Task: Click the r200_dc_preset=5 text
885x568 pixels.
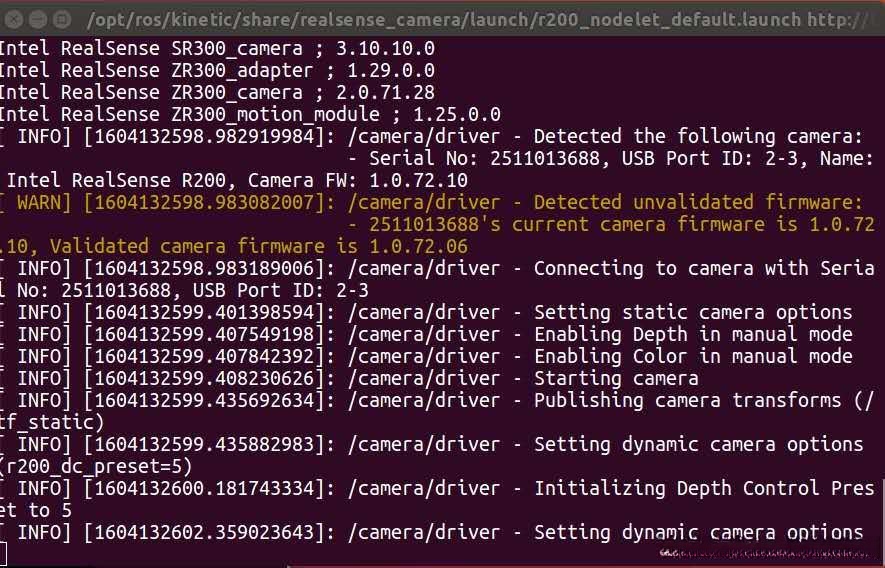Action: (x=97, y=466)
